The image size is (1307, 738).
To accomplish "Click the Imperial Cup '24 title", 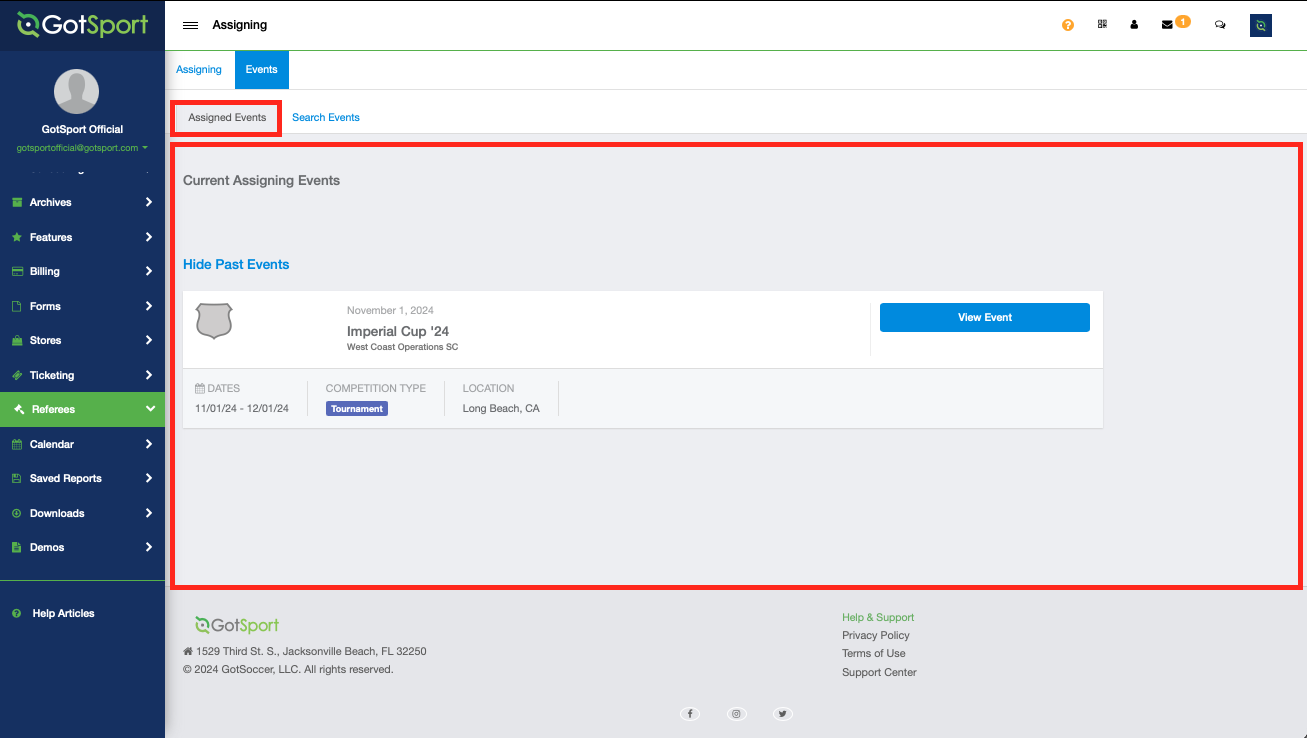I will 398,331.
